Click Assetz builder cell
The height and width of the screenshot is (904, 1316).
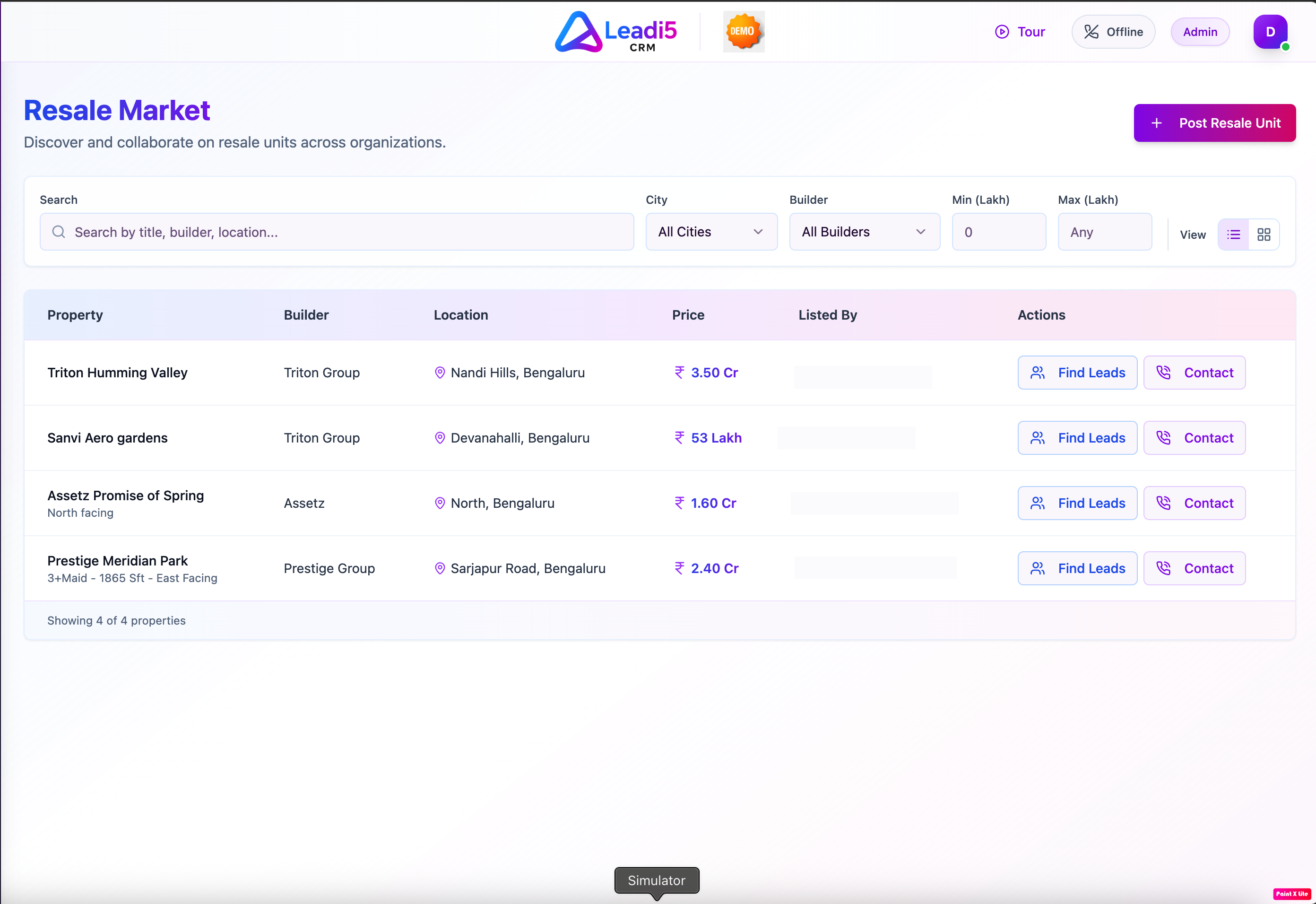304,503
